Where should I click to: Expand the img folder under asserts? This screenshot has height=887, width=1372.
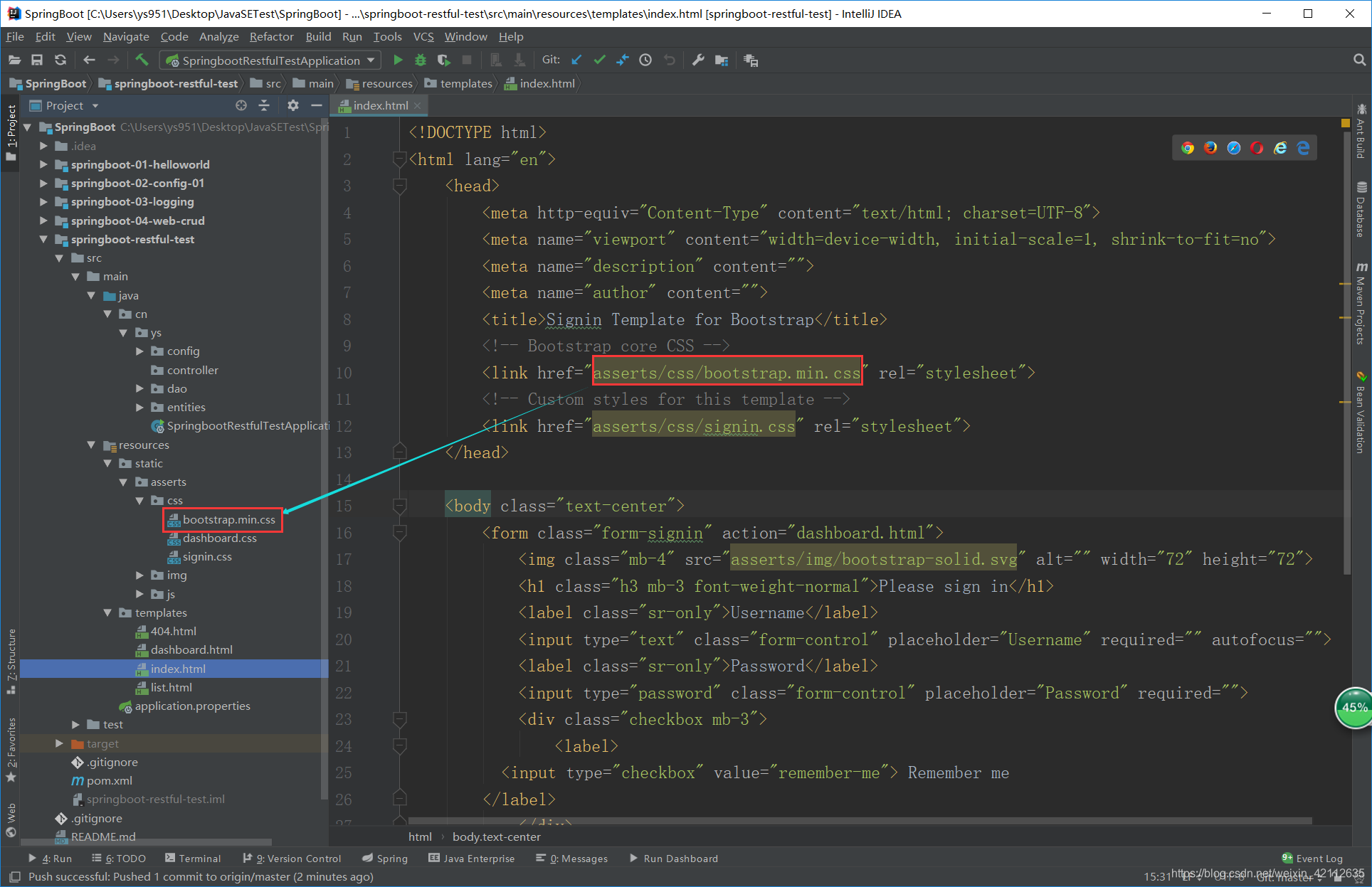[140, 575]
